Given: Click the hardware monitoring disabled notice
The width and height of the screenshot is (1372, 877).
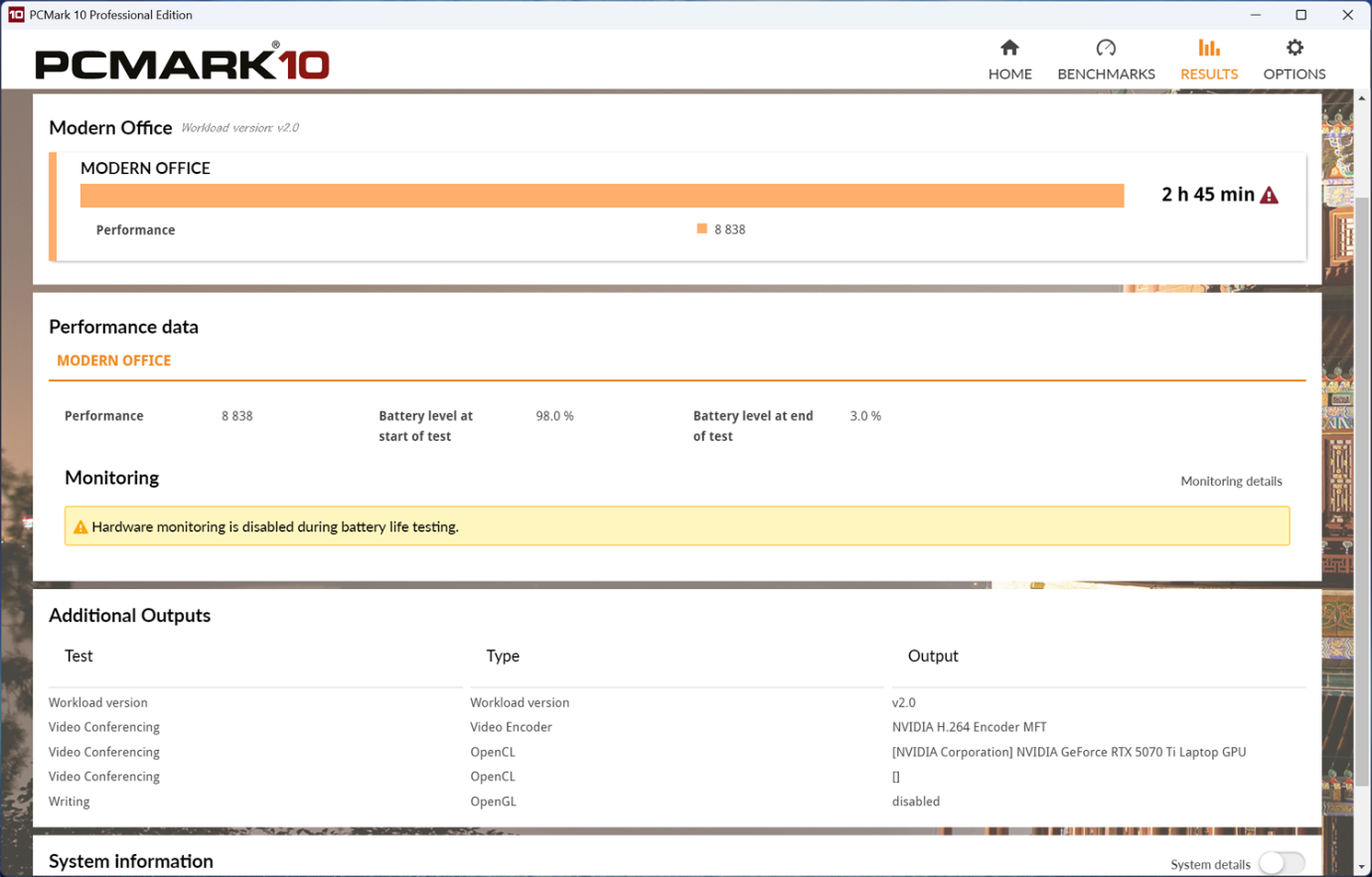Looking at the screenshot, I should (x=678, y=526).
